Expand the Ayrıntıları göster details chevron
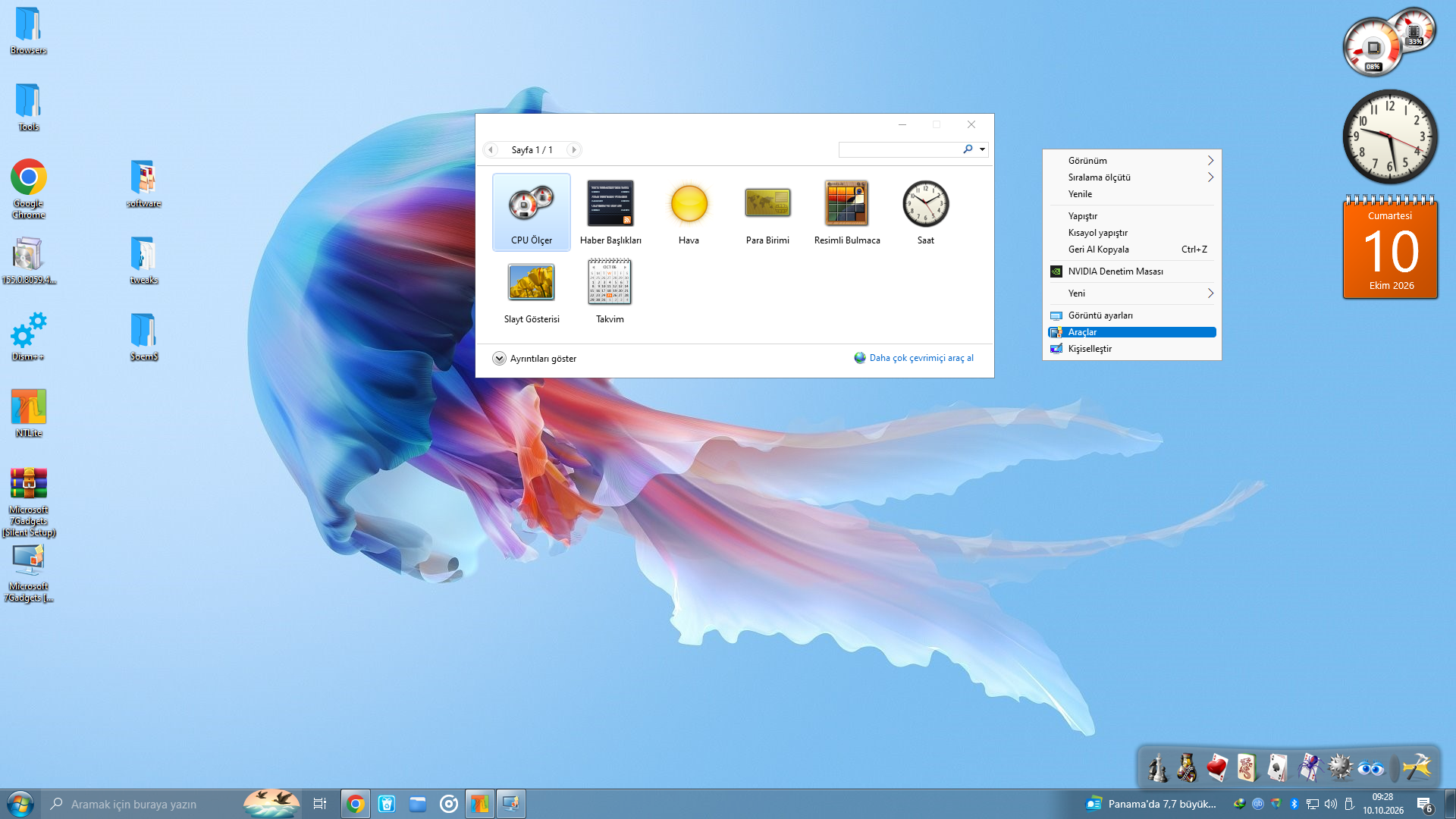The width and height of the screenshot is (1456, 819). pos(499,359)
